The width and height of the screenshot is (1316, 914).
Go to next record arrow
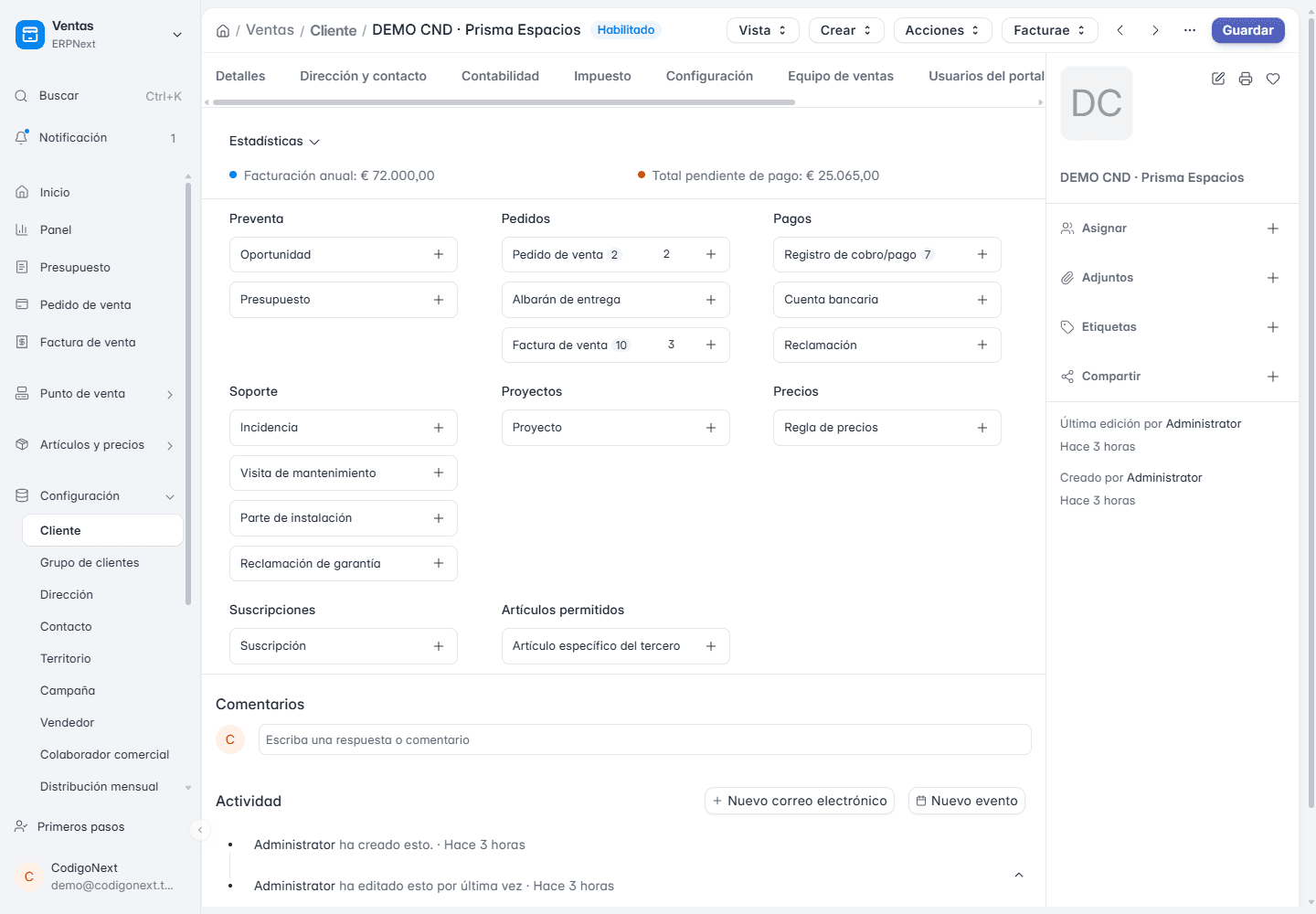coord(1155,30)
